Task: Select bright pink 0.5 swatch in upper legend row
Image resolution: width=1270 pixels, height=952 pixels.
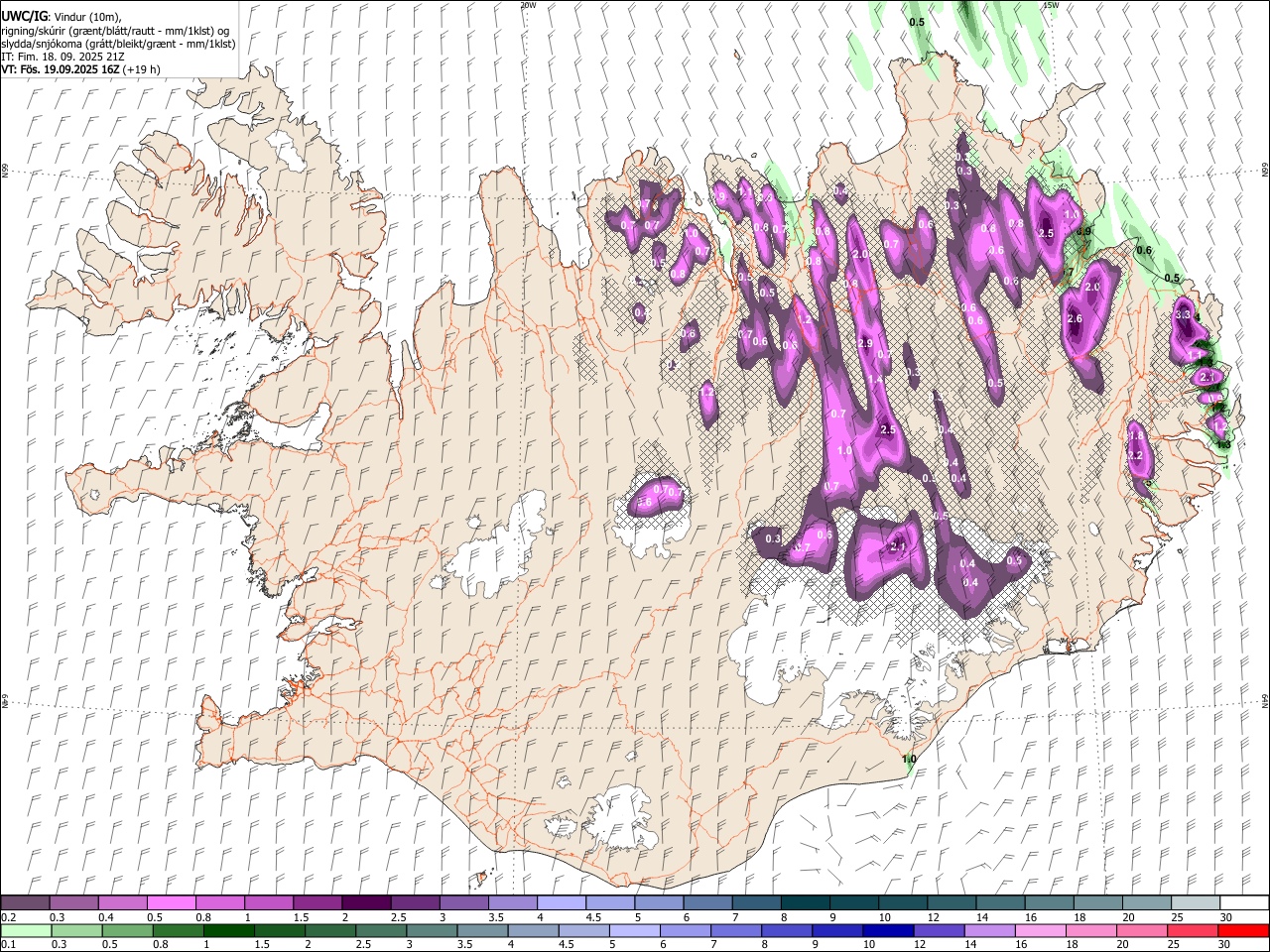Action: click(172, 903)
